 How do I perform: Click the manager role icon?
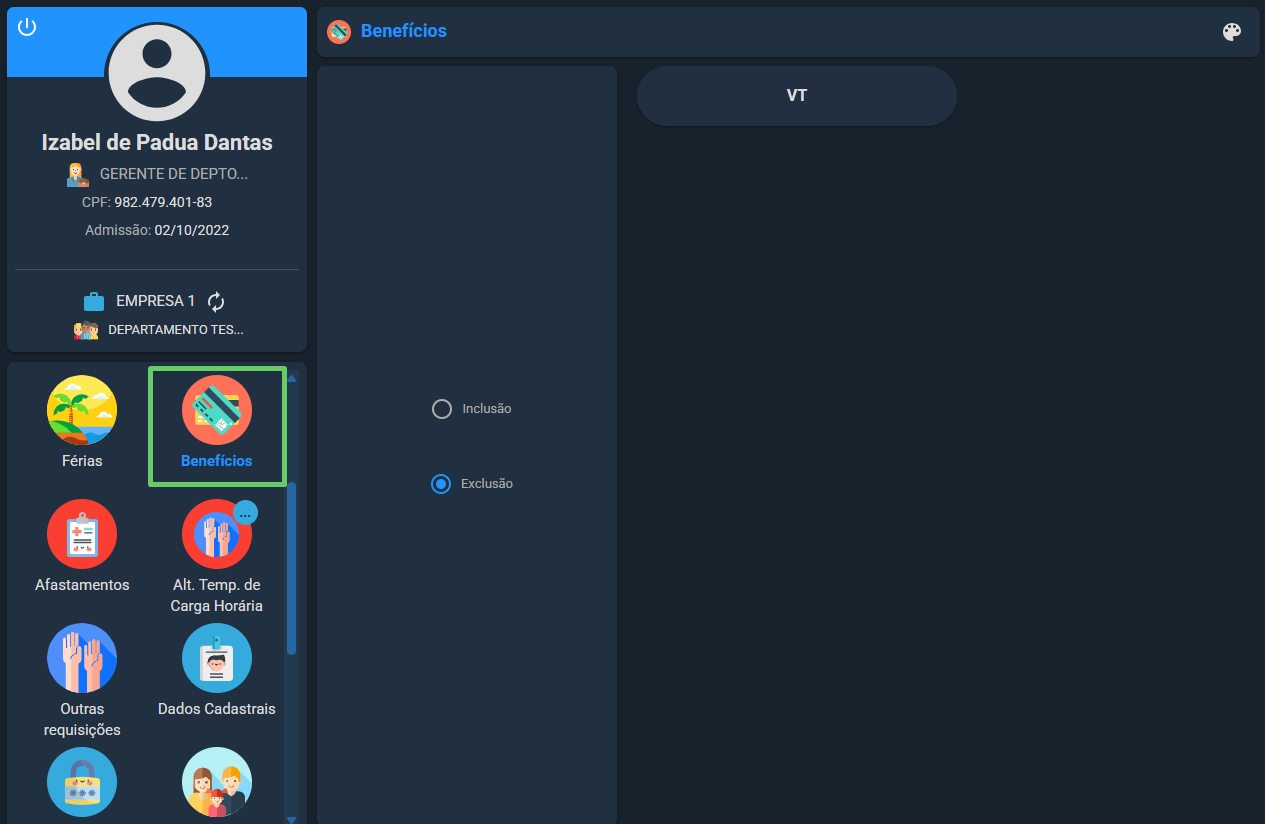click(x=78, y=174)
